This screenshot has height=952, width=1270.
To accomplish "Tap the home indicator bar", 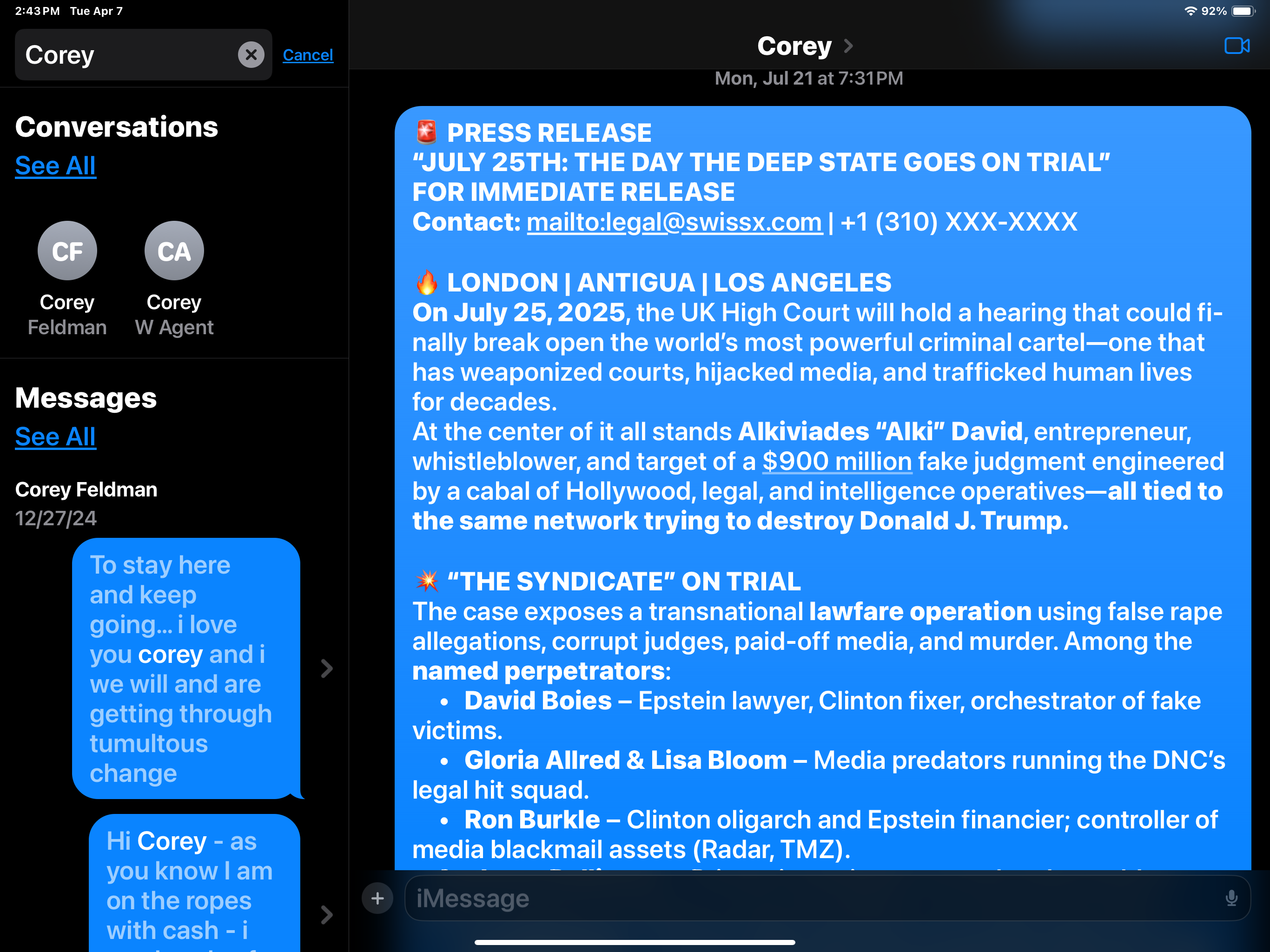I will [635, 942].
